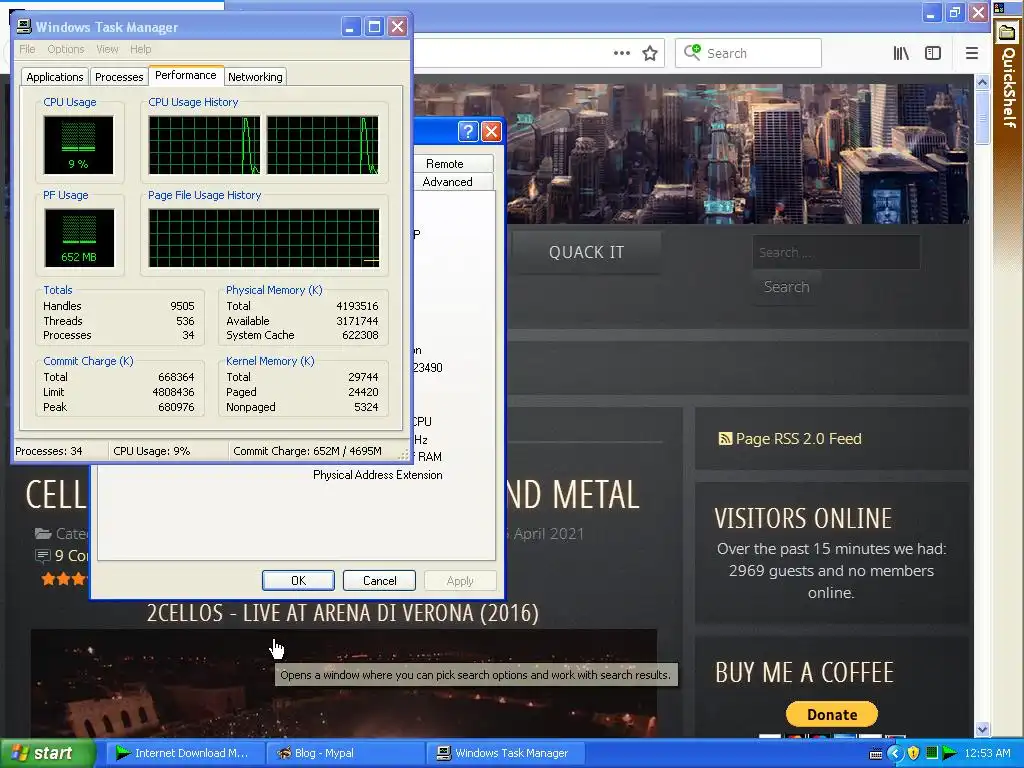The image size is (1024, 768).
Task: Click scrollbar down arrow on web page
Action: 982,728
